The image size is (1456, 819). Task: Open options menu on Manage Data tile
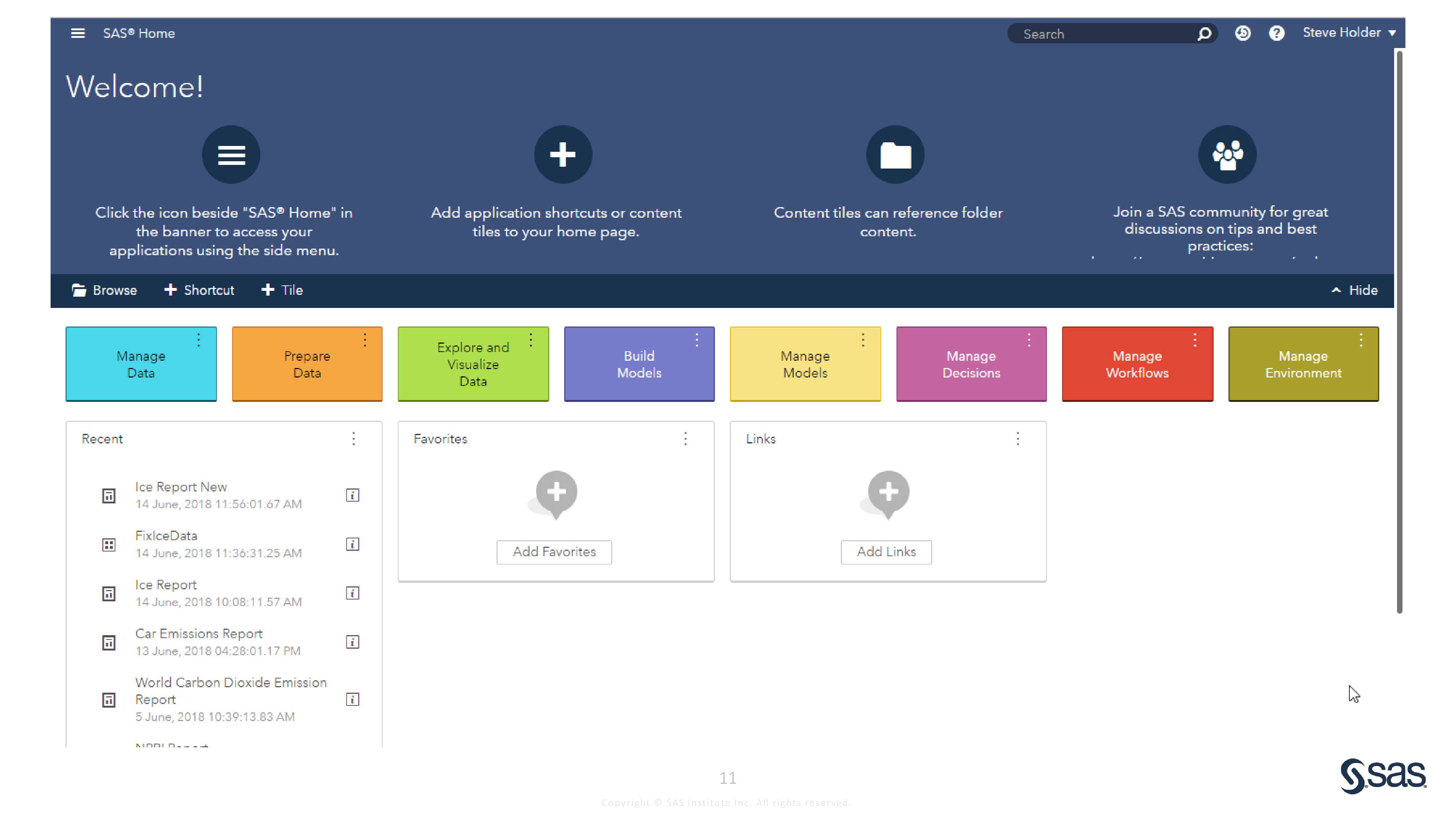tap(198, 340)
